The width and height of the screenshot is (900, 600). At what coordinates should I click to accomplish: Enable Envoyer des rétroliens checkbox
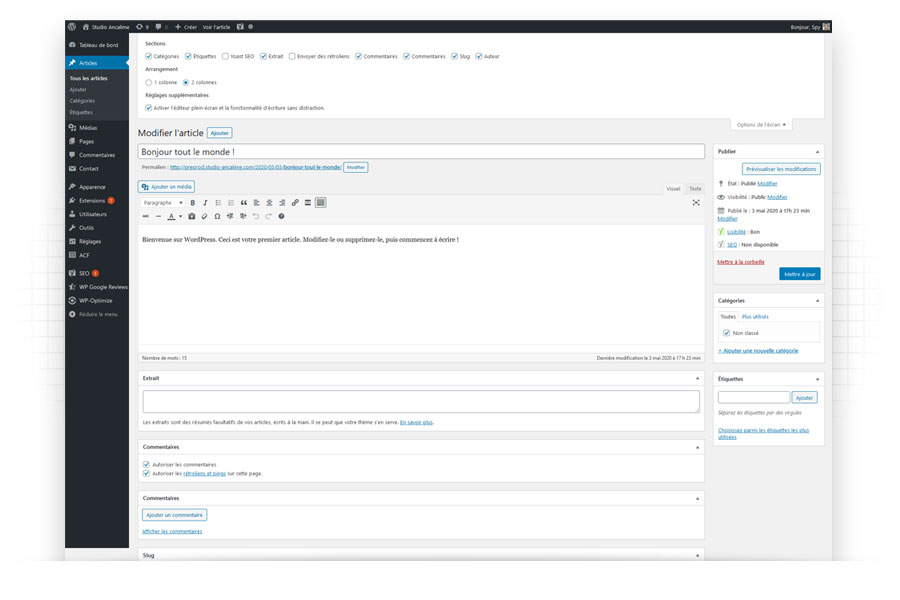click(x=292, y=56)
